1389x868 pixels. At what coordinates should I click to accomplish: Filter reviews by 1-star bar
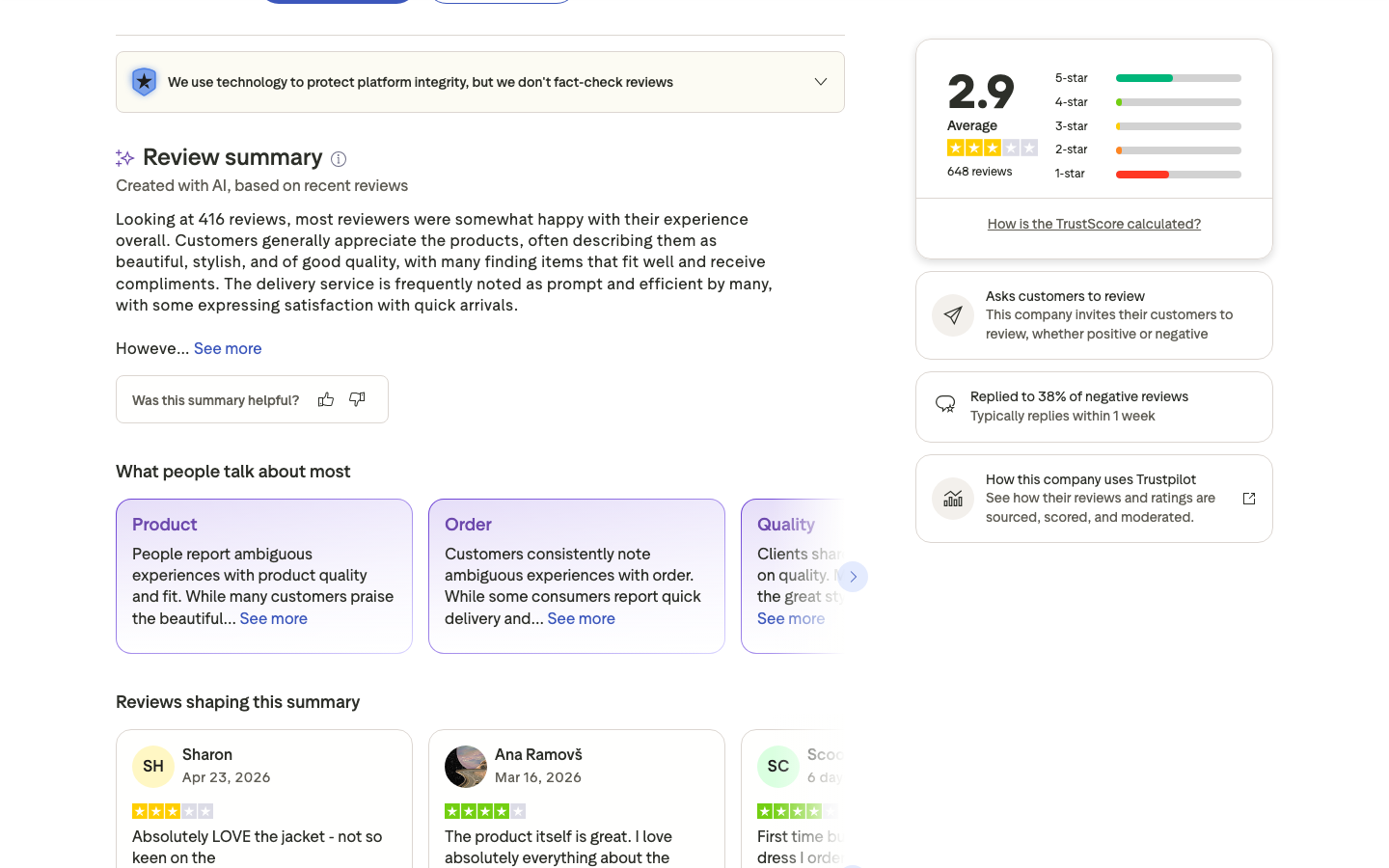(1179, 175)
